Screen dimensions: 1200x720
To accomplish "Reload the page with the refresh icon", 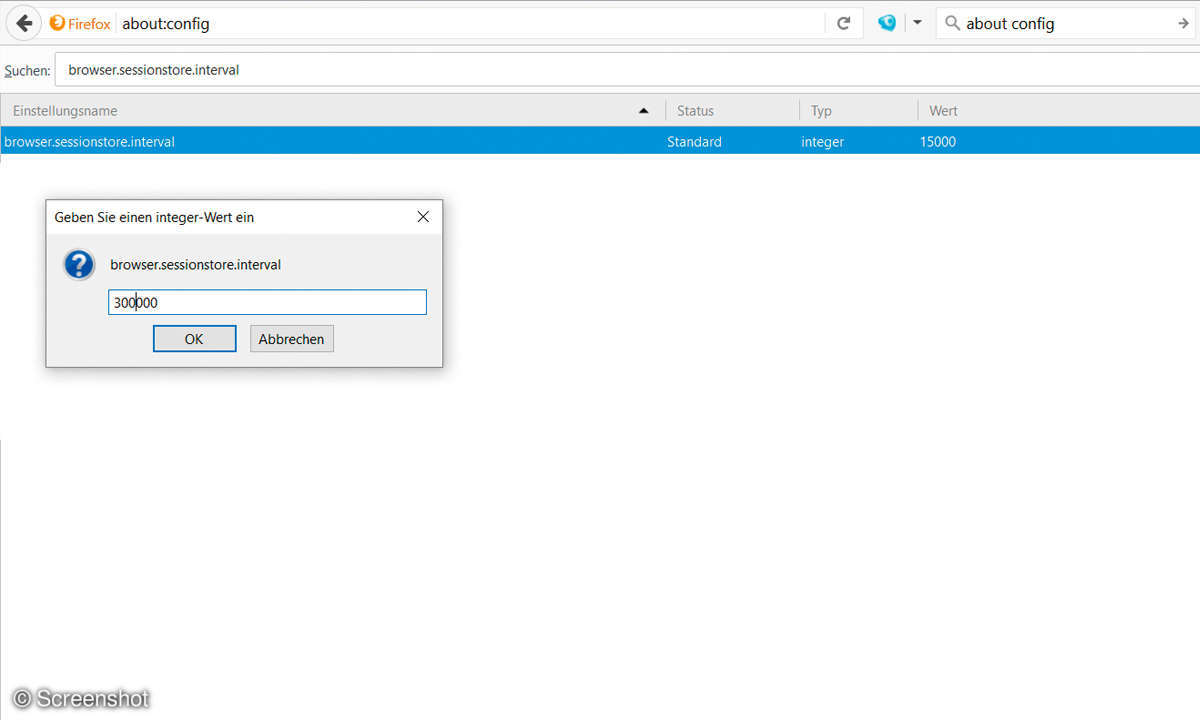I will (x=843, y=23).
